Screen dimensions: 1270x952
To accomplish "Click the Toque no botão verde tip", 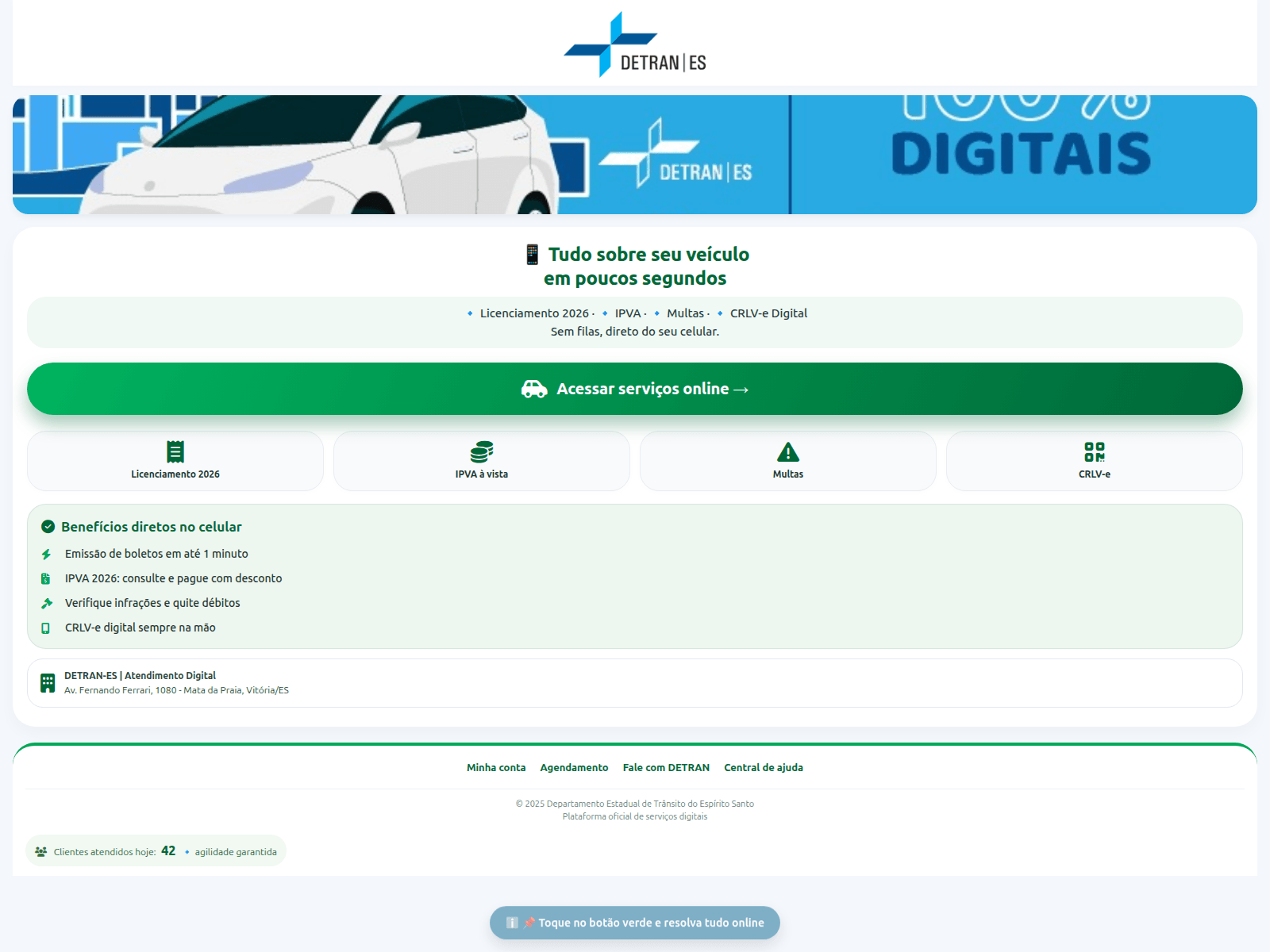I will click(635, 923).
